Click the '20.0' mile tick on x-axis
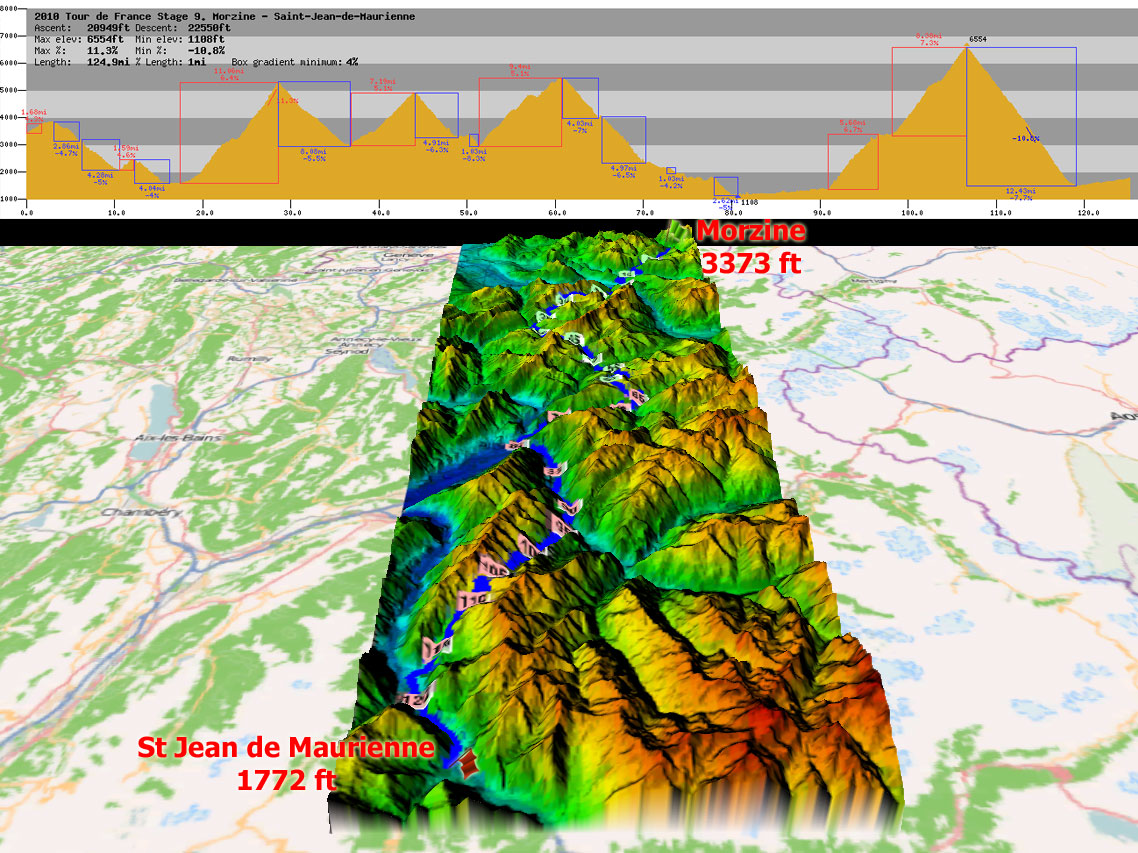 point(204,213)
